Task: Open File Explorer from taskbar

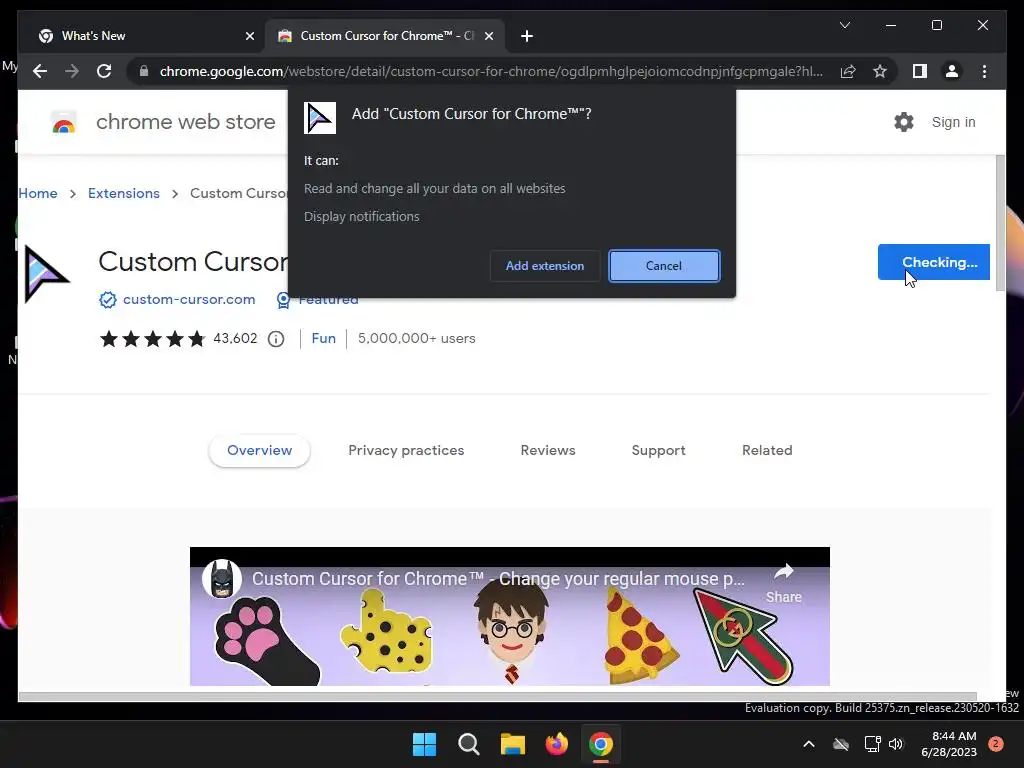Action: pyautogui.click(x=513, y=744)
